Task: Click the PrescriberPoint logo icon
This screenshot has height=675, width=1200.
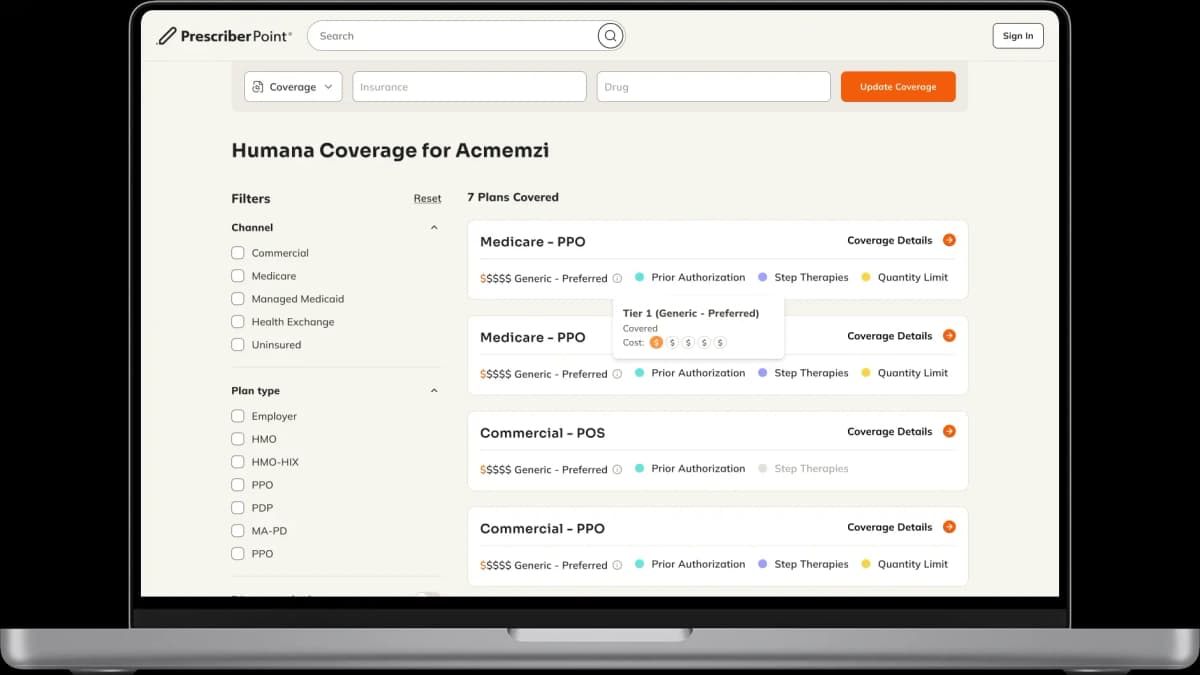Action: [167, 34]
